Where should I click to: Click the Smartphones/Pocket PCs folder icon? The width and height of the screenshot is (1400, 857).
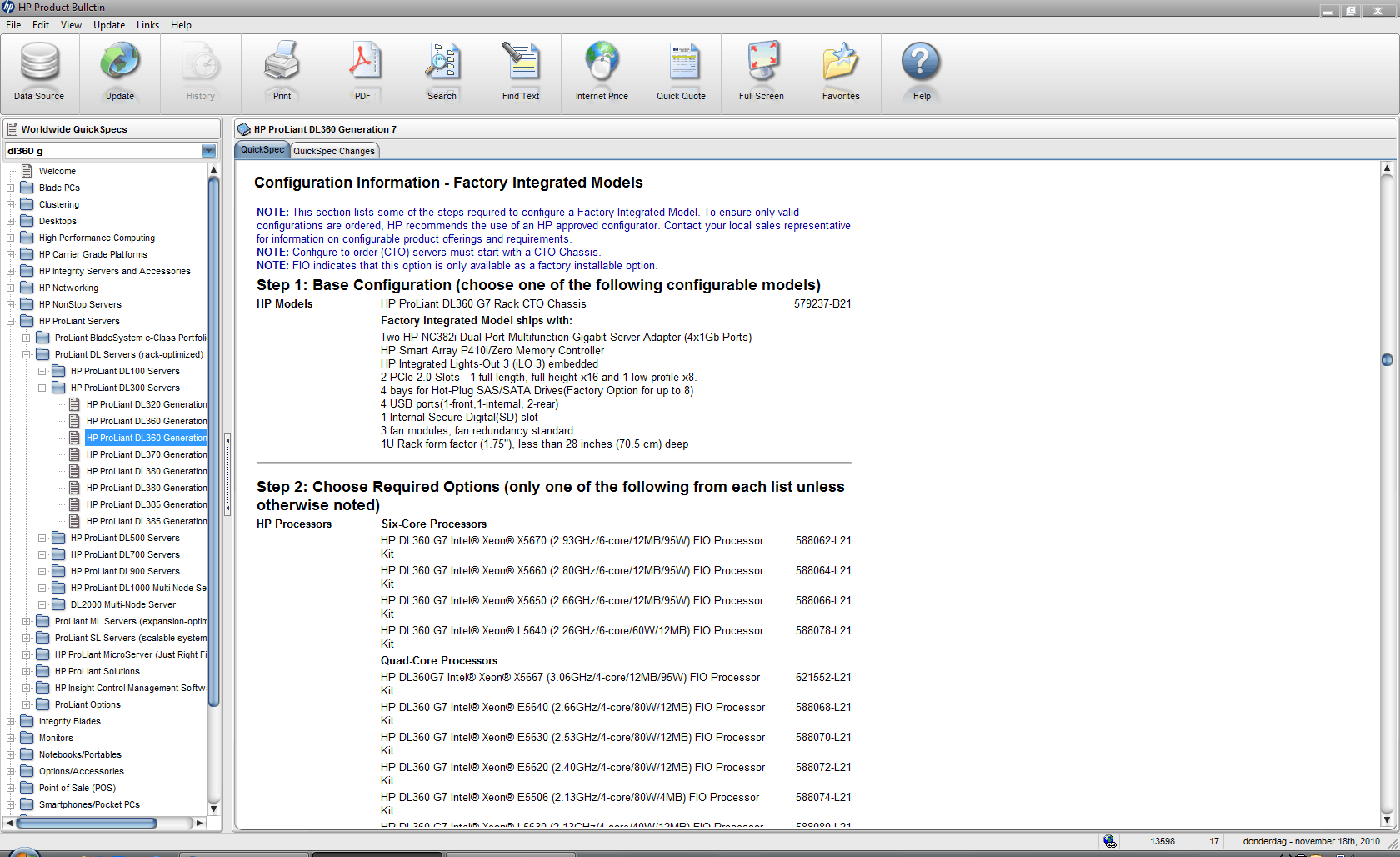click(x=27, y=804)
